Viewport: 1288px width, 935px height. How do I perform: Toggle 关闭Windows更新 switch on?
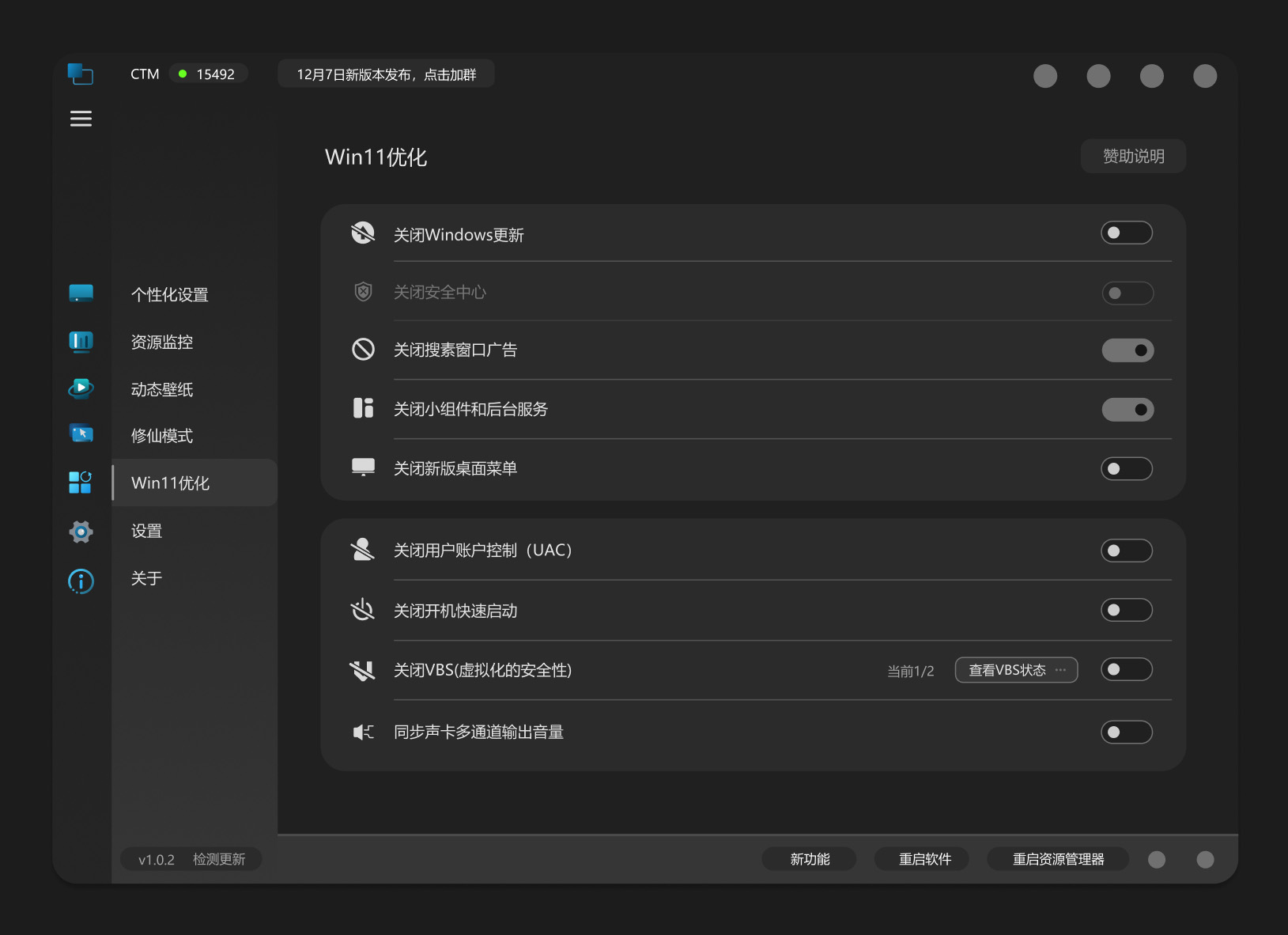point(1126,233)
